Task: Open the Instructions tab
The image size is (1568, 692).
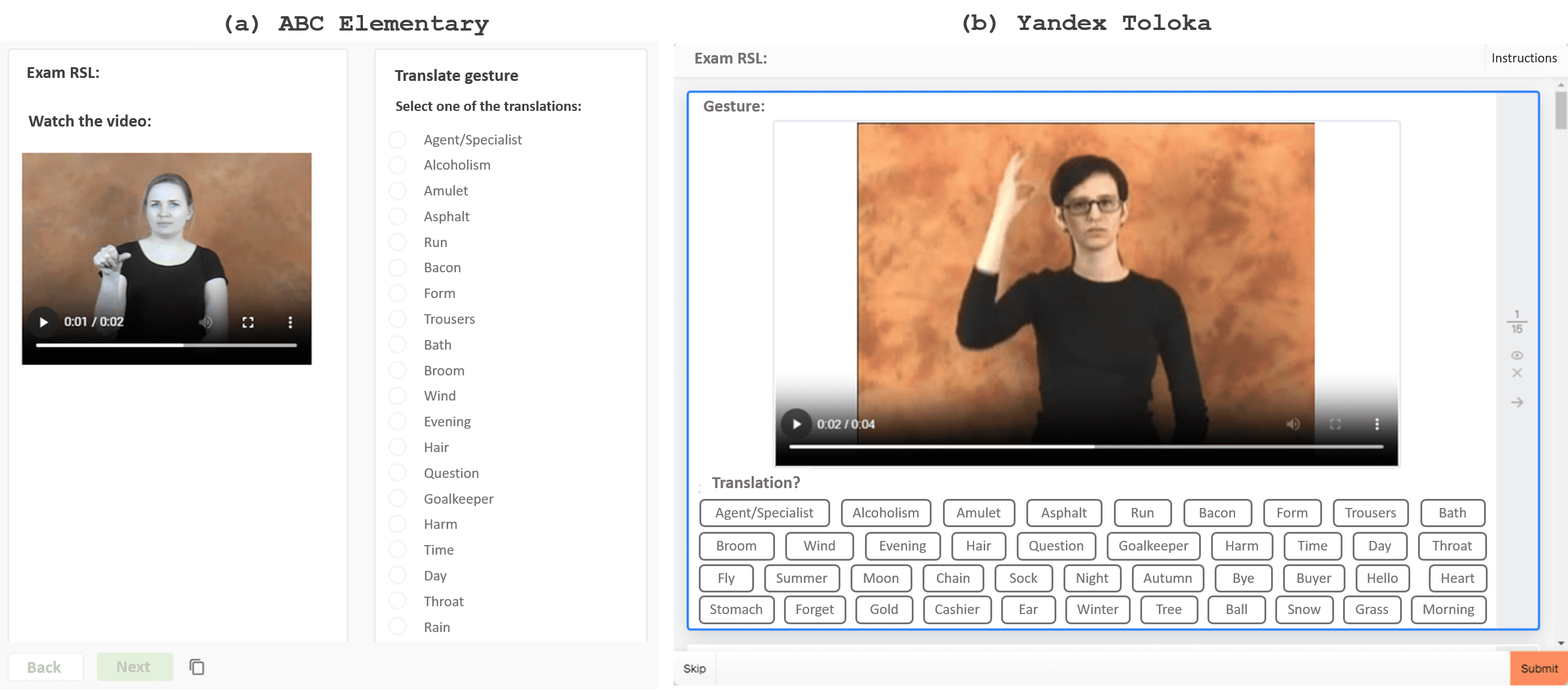Action: (x=1524, y=58)
